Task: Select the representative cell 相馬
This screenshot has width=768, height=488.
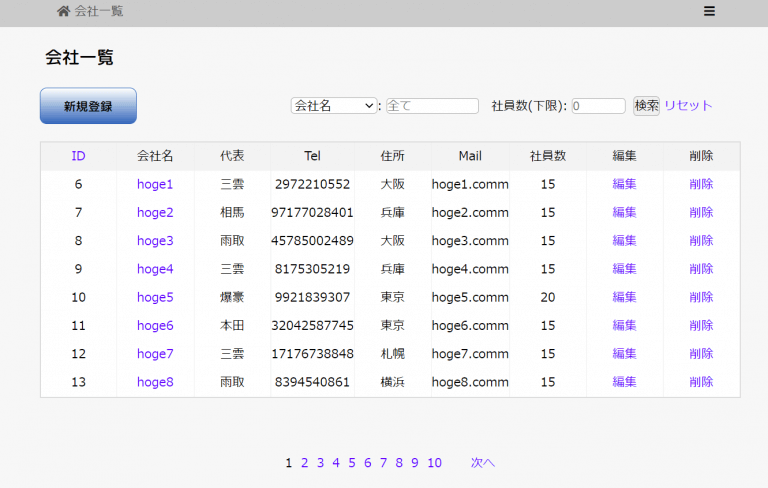Action: pos(232,213)
